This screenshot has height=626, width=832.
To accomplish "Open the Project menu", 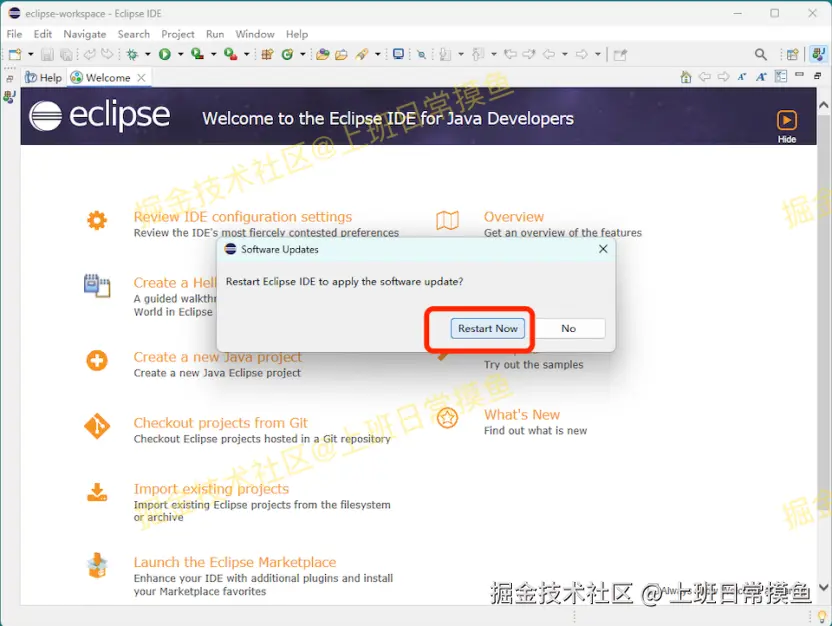I will [x=178, y=34].
